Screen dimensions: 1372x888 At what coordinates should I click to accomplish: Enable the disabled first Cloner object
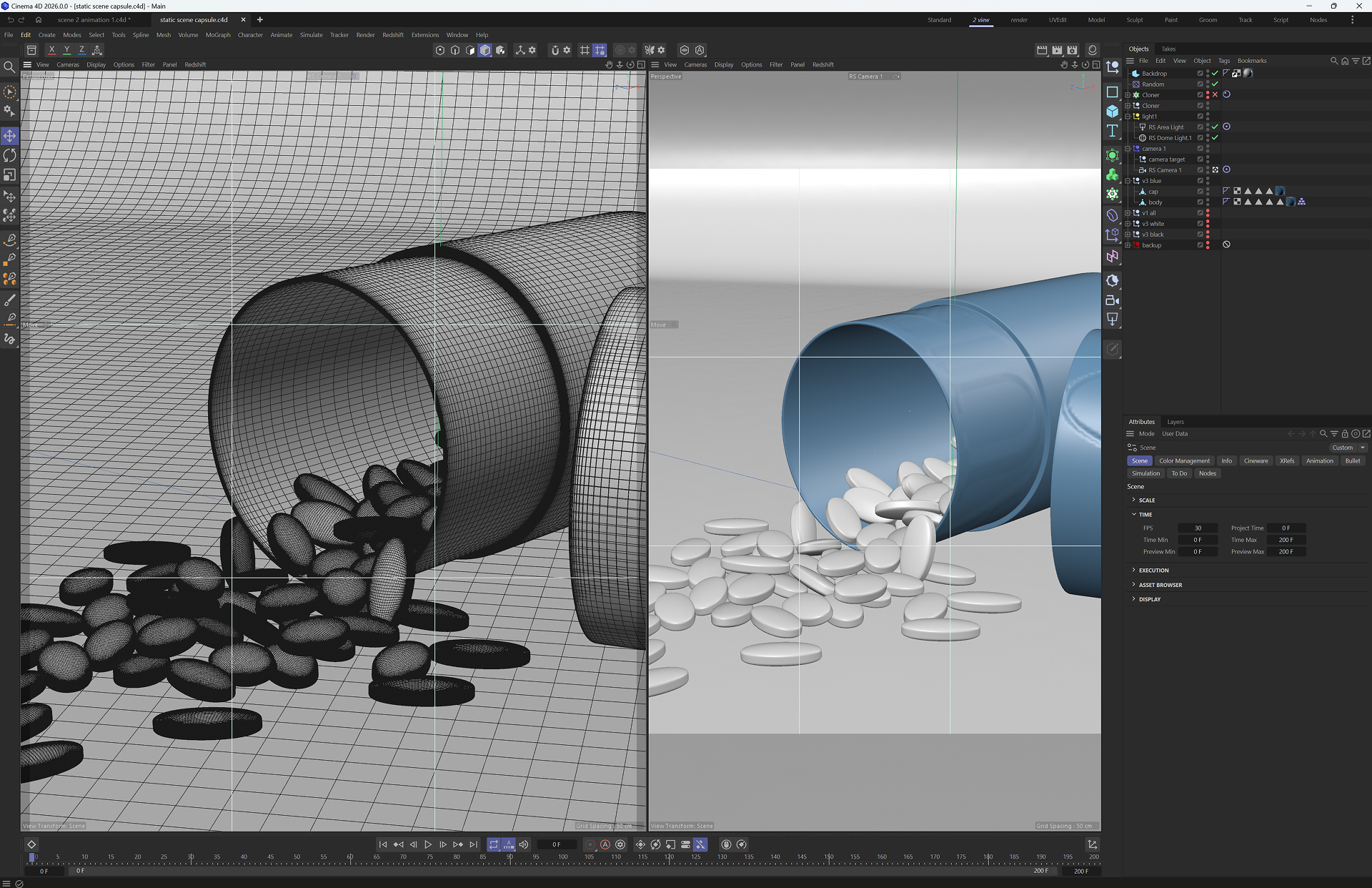(1215, 94)
